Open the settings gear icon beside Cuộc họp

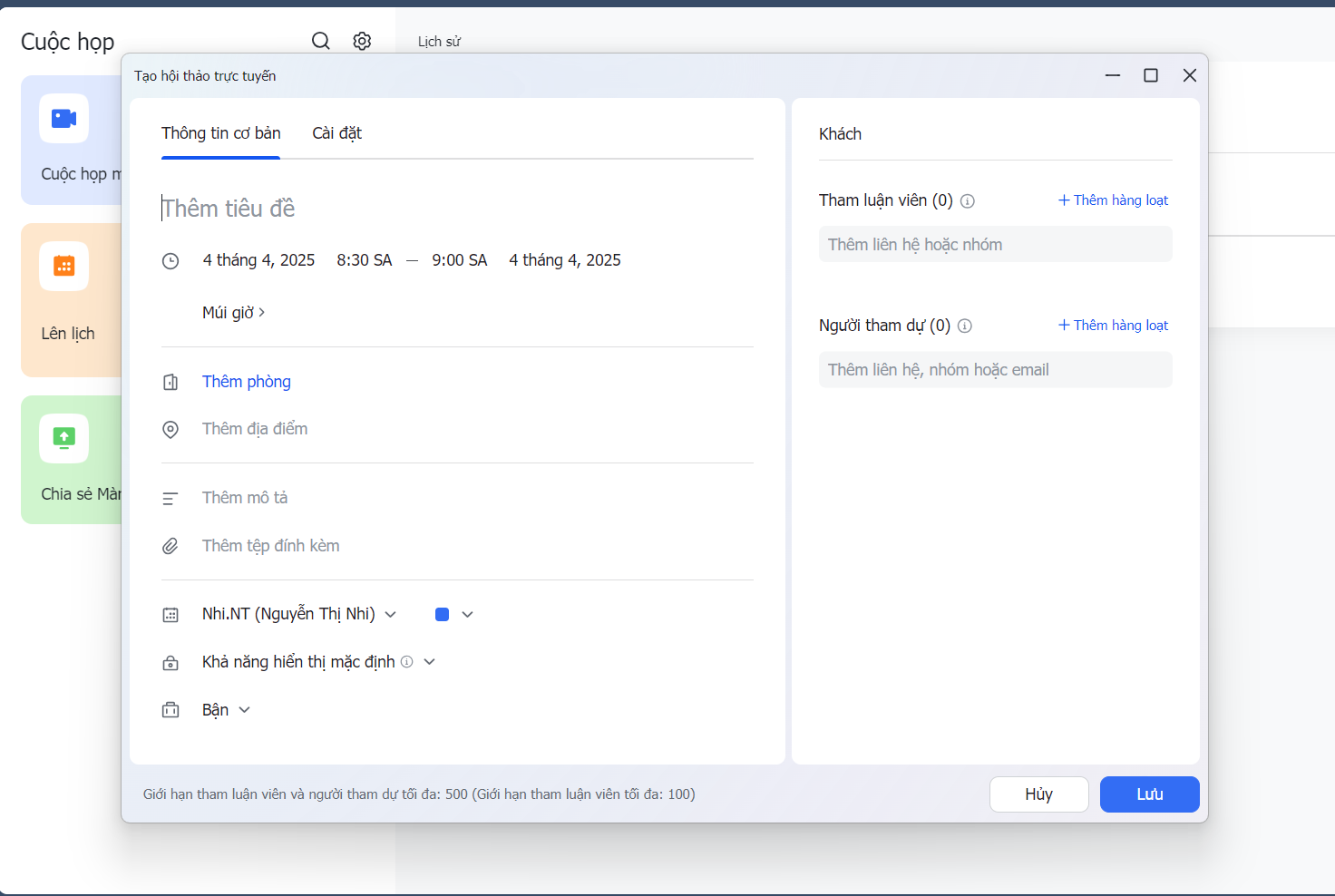(x=362, y=41)
